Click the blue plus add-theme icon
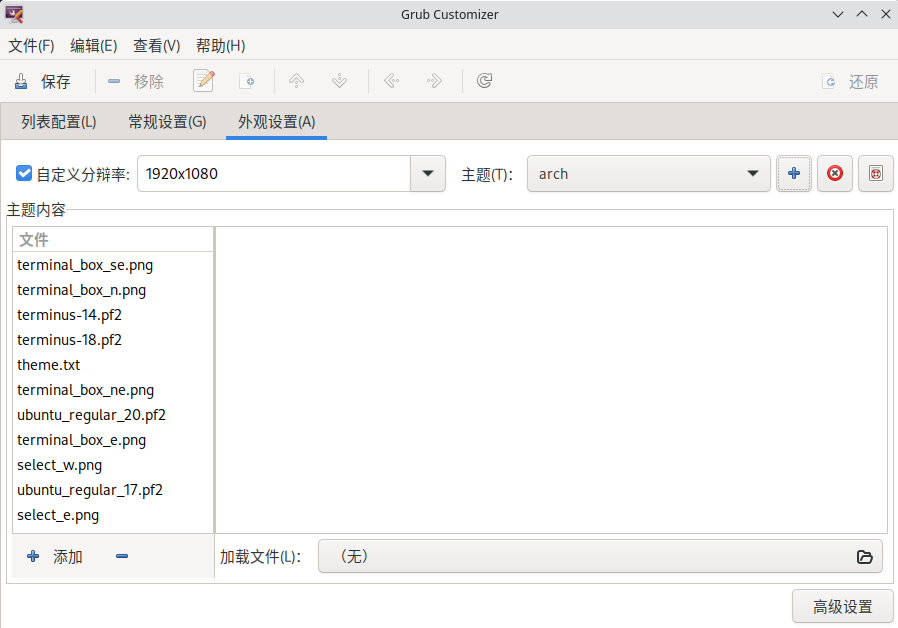 (x=794, y=174)
